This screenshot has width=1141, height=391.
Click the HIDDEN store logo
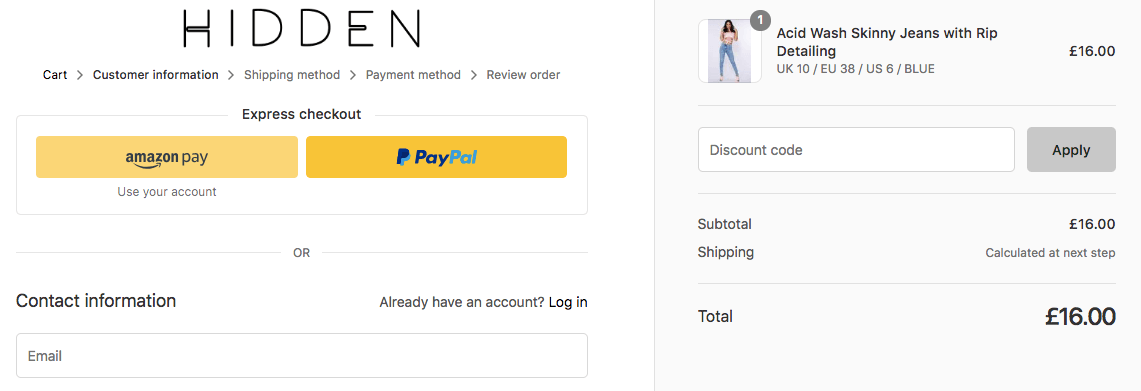(302, 29)
